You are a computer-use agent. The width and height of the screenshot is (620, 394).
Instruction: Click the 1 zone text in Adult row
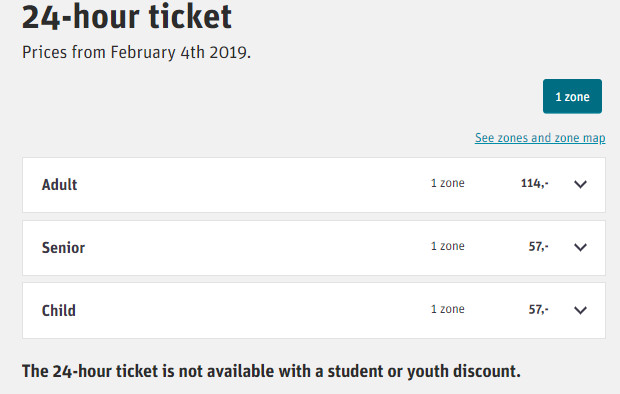pyautogui.click(x=448, y=183)
